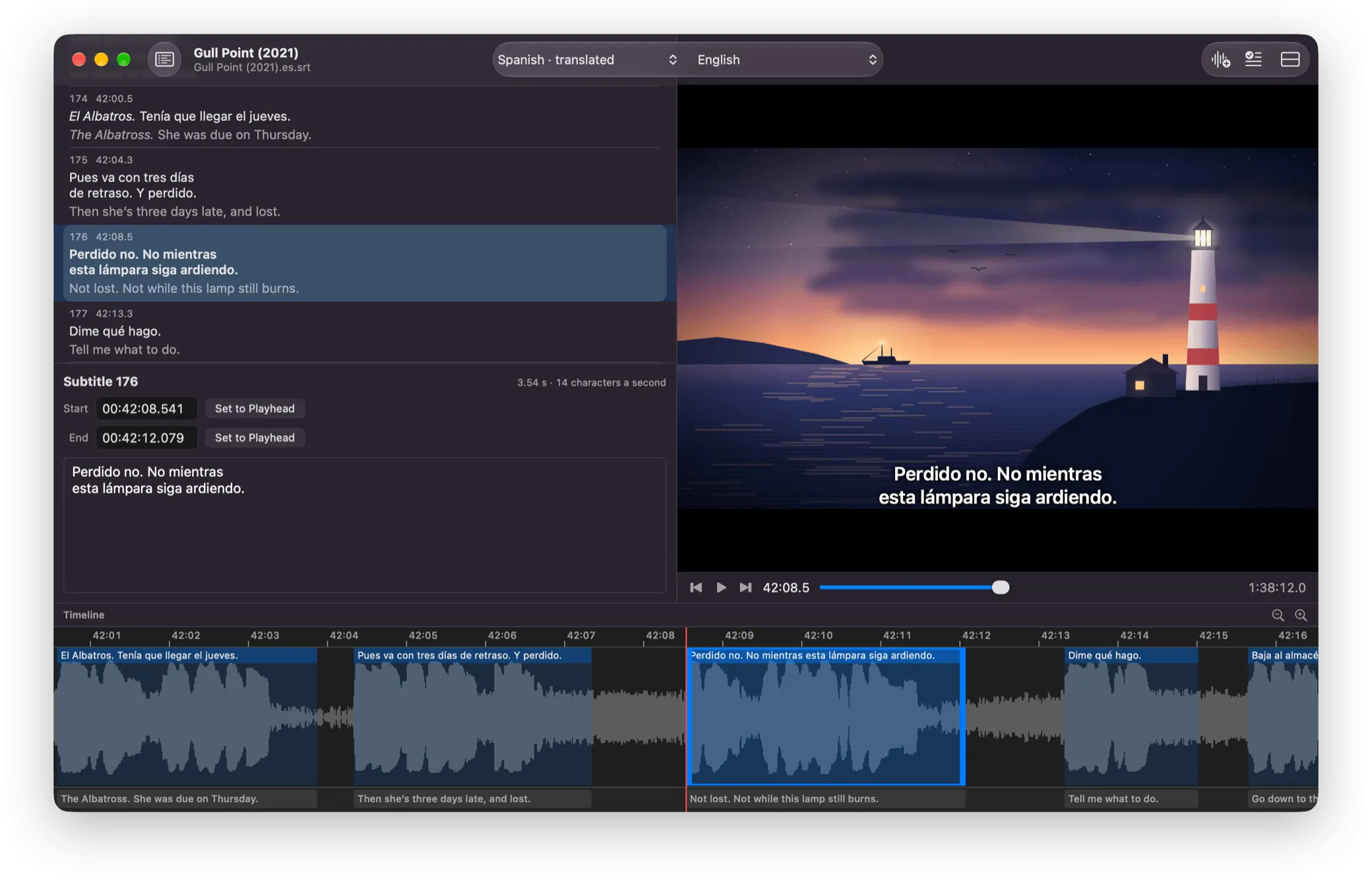The image size is (1372, 885).
Task: Set End time to playhead
Action: click(x=255, y=438)
